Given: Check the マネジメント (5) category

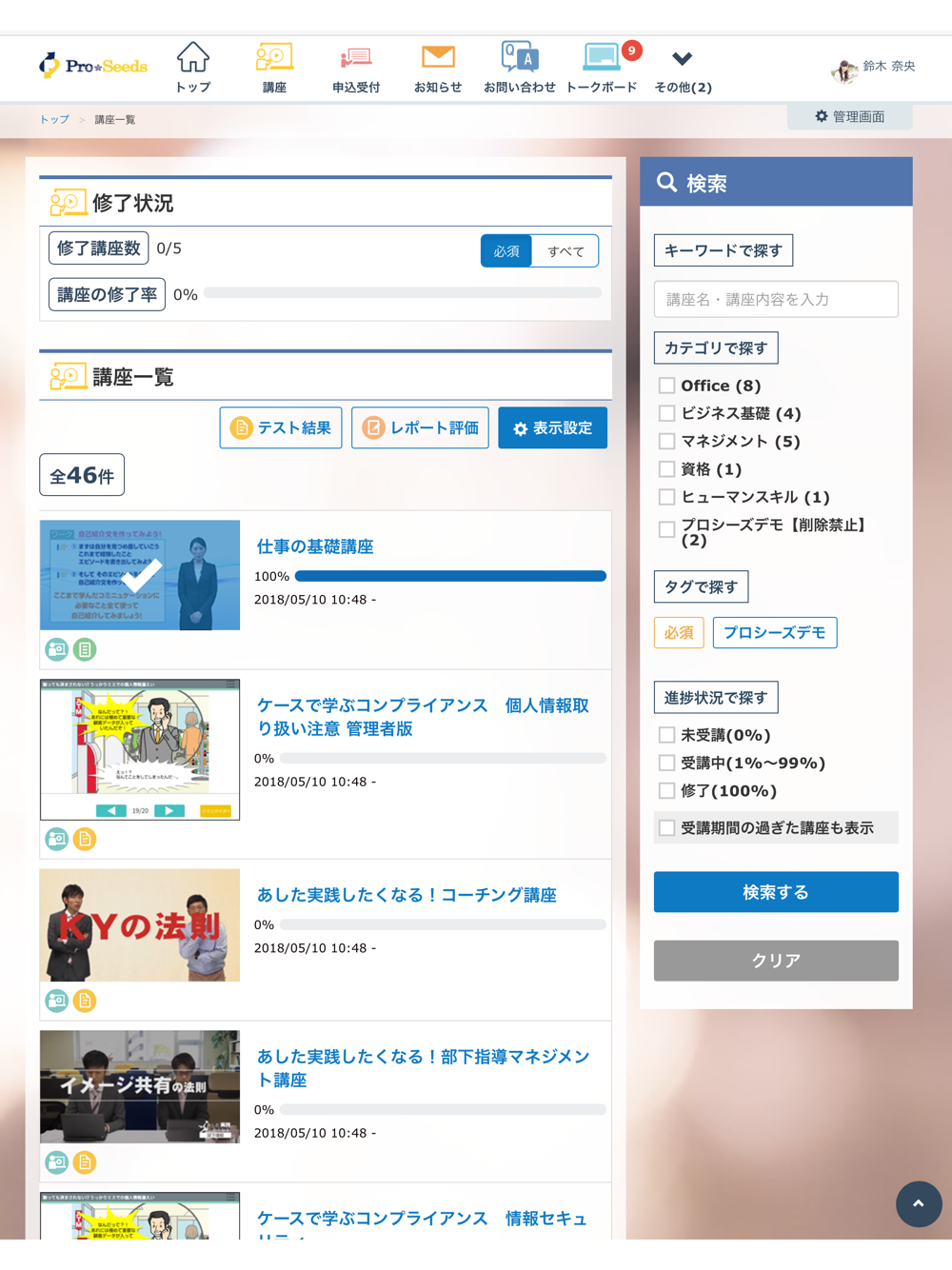Looking at the screenshot, I should pos(667,441).
